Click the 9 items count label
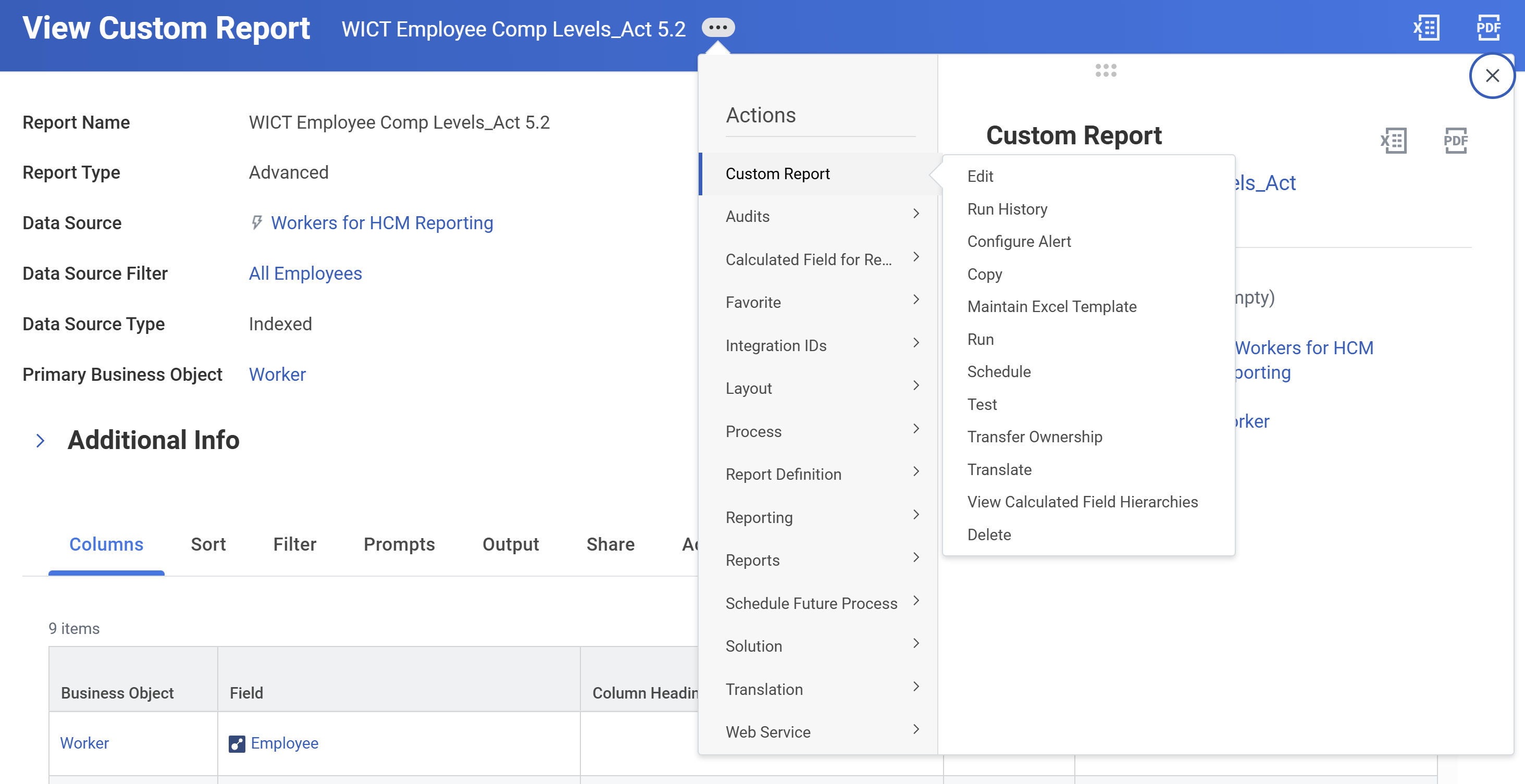 click(x=74, y=628)
